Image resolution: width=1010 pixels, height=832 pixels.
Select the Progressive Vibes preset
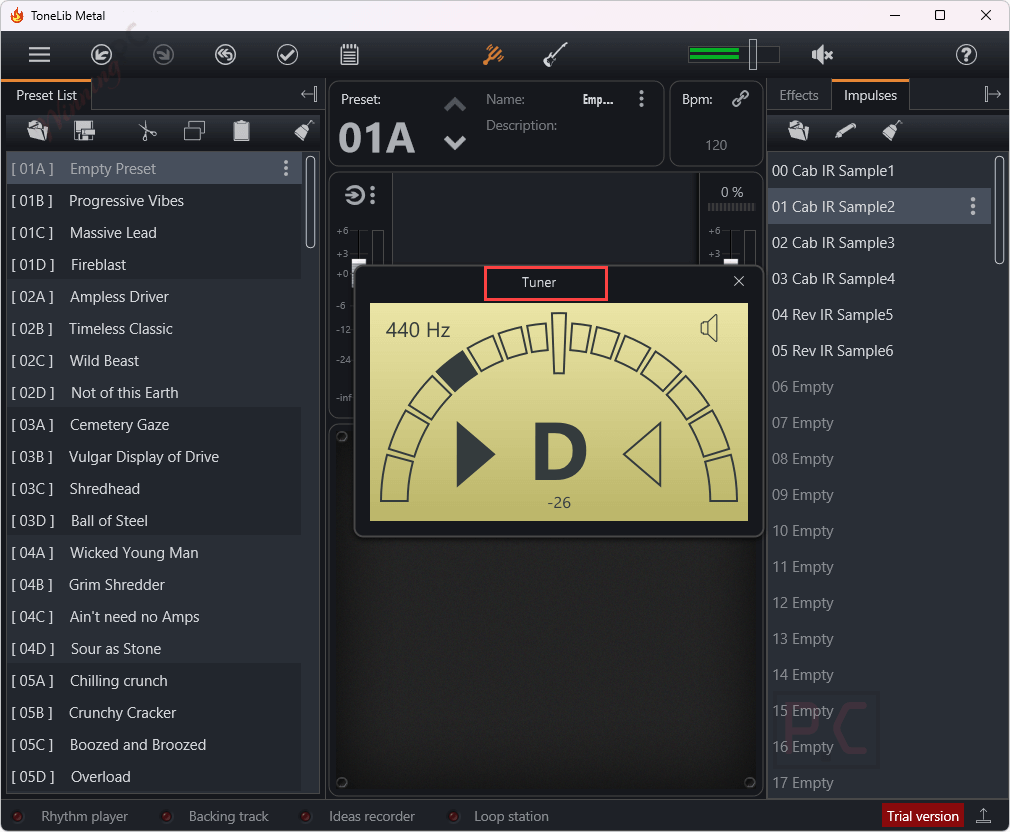tap(154, 201)
